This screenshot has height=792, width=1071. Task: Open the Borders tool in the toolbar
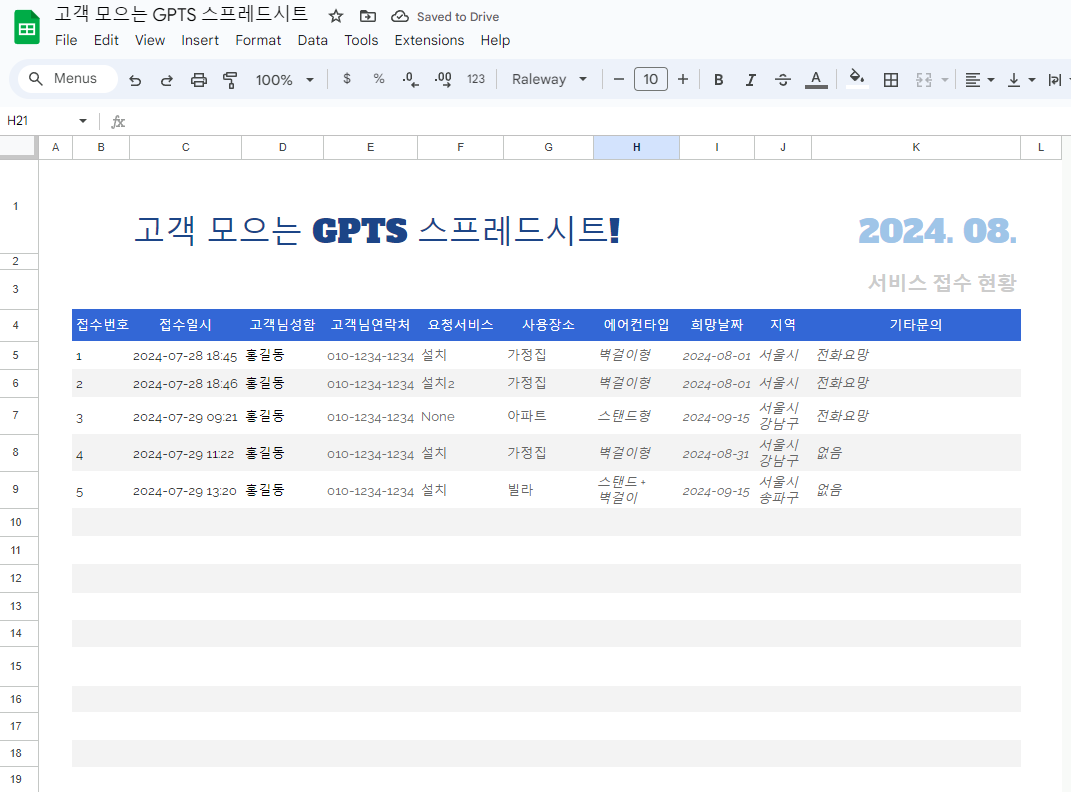coord(891,80)
